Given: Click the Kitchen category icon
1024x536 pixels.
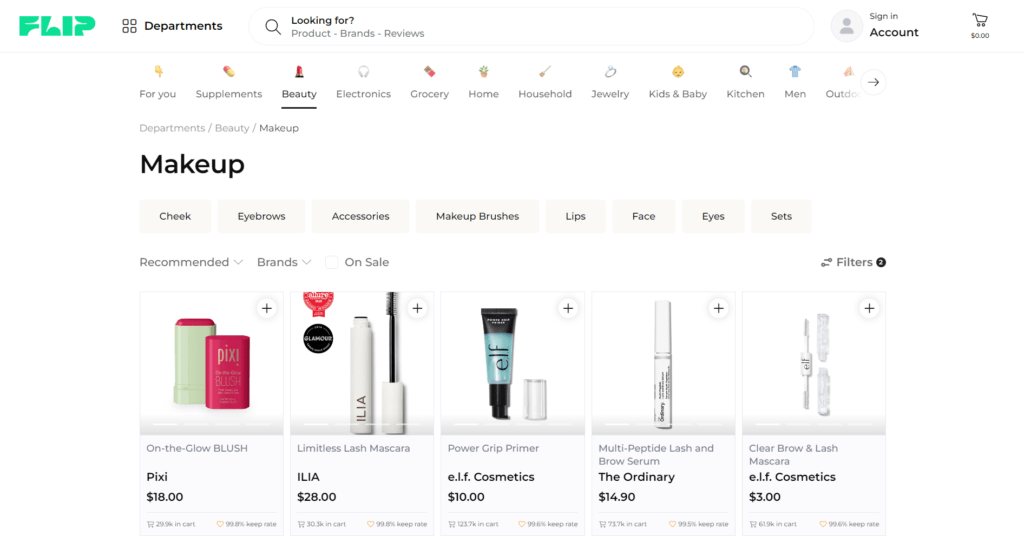Looking at the screenshot, I should point(745,71).
